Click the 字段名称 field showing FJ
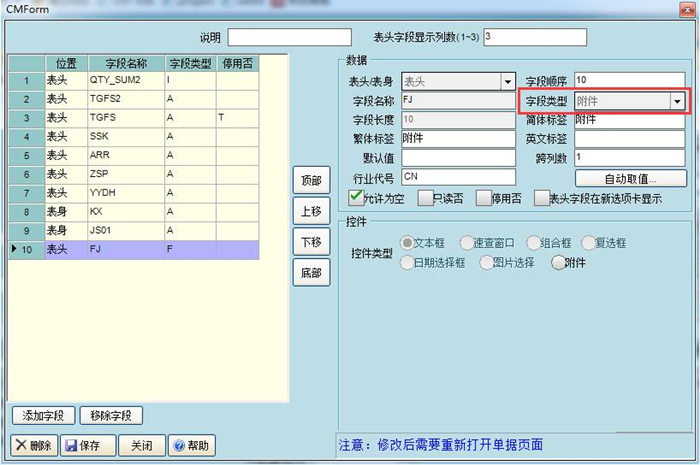Screen dimensions: 700x465 (458, 100)
